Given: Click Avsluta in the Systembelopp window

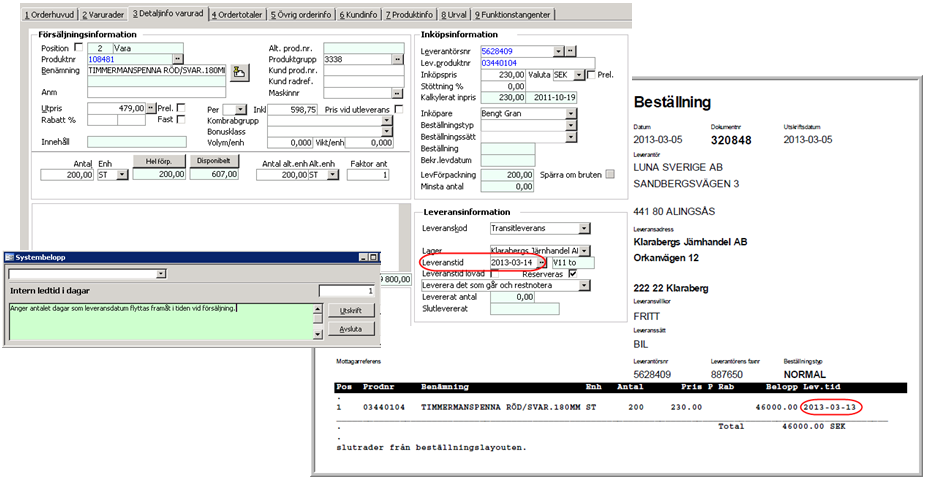Looking at the screenshot, I should click(x=351, y=329).
